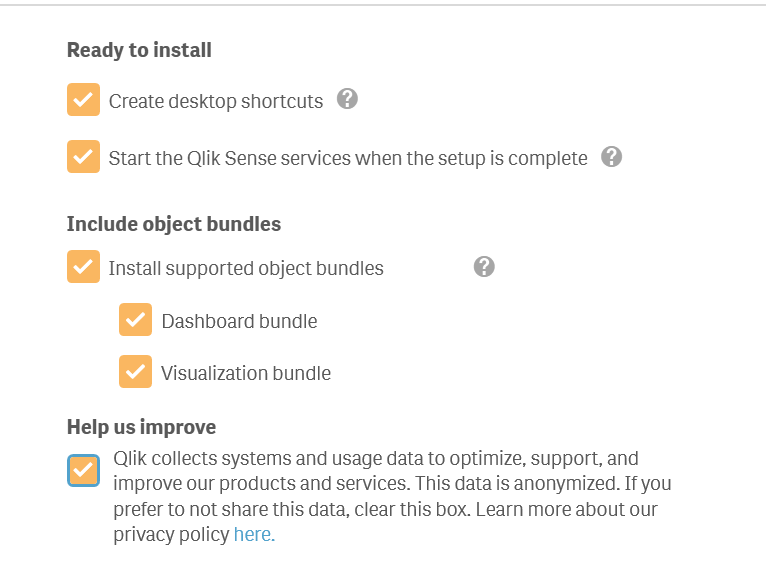This screenshot has width=766, height=567.
Task: Toggle the Visualization bundle checkbox
Action: click(x=135, y=372)
